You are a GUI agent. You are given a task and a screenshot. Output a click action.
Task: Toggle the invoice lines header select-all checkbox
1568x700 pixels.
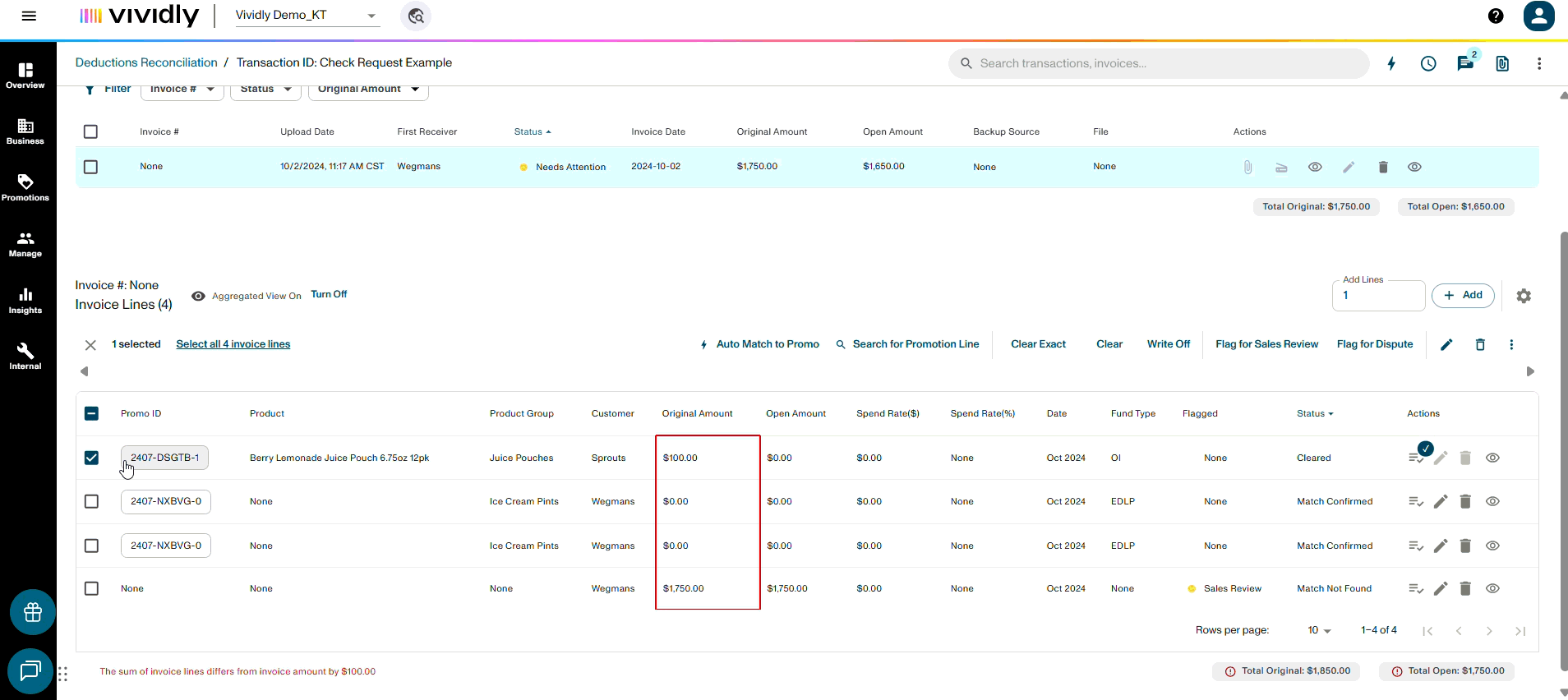pos(91,413)
